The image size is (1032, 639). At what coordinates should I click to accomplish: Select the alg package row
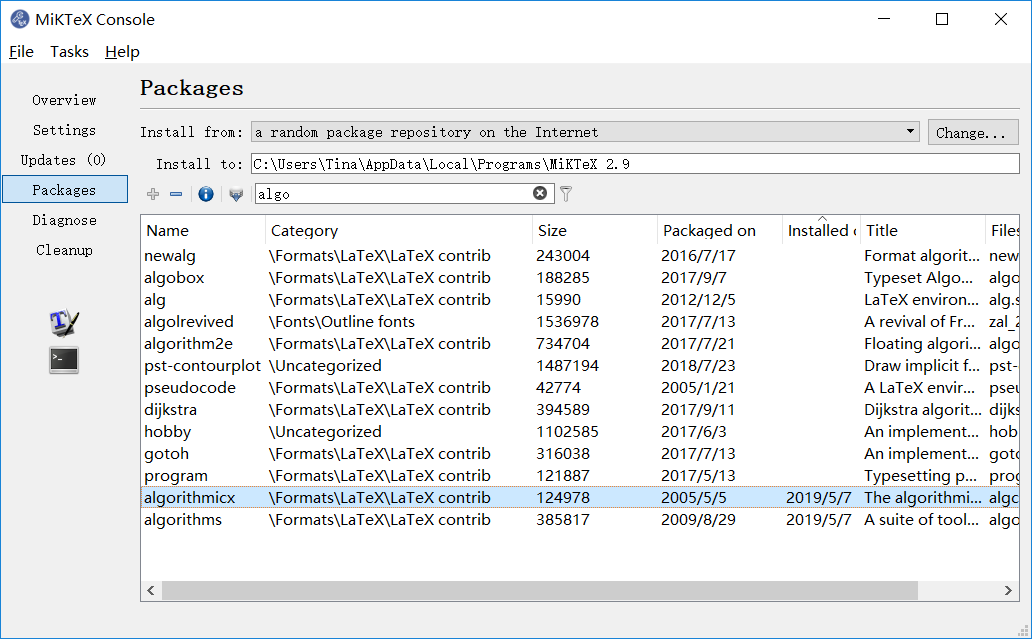580,299
